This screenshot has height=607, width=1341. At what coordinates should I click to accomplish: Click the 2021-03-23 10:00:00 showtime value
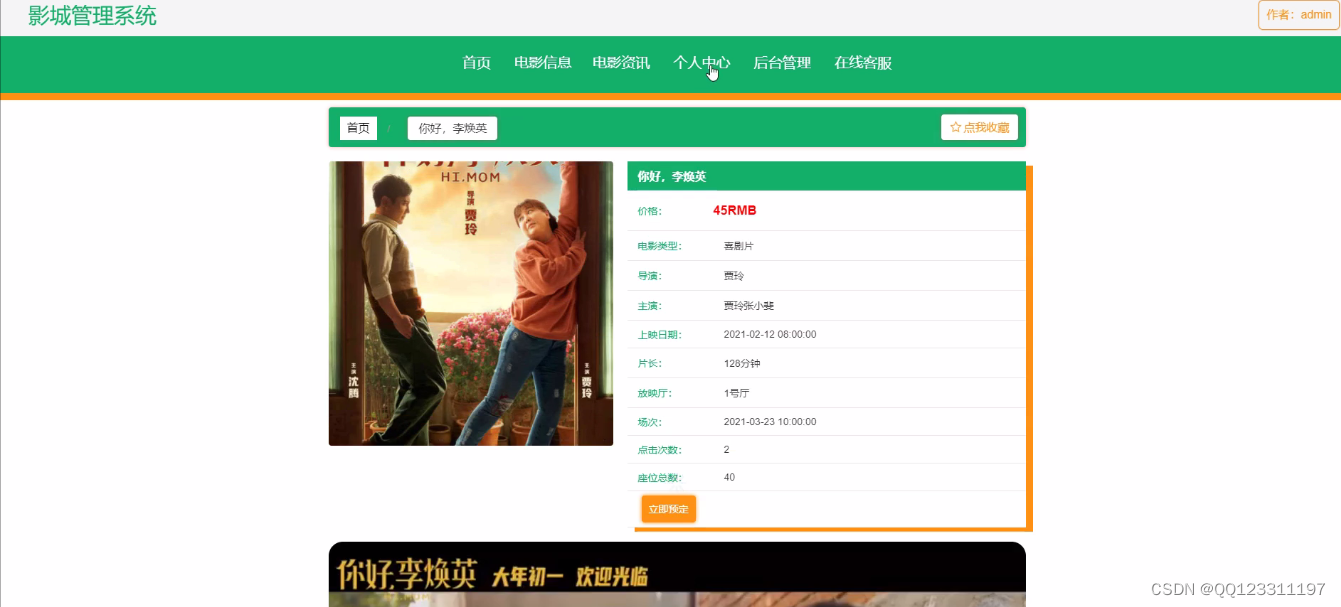coord(770,422)
